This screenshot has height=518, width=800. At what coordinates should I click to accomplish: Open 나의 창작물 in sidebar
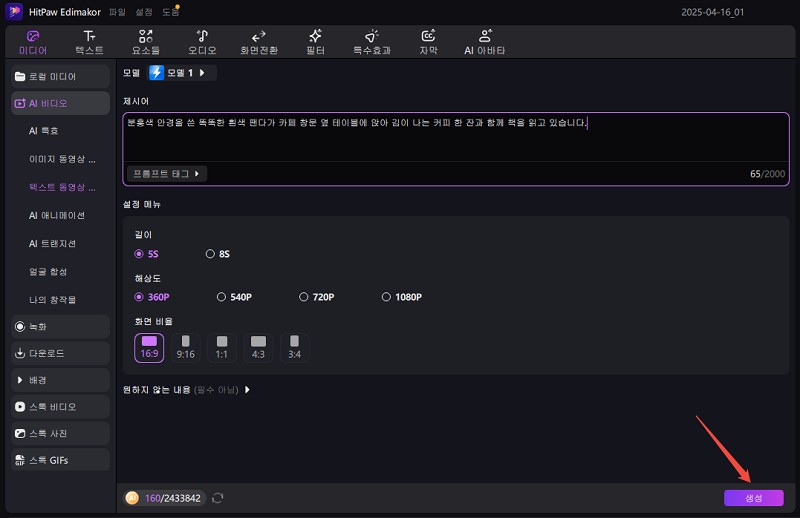tap(53, 300)
